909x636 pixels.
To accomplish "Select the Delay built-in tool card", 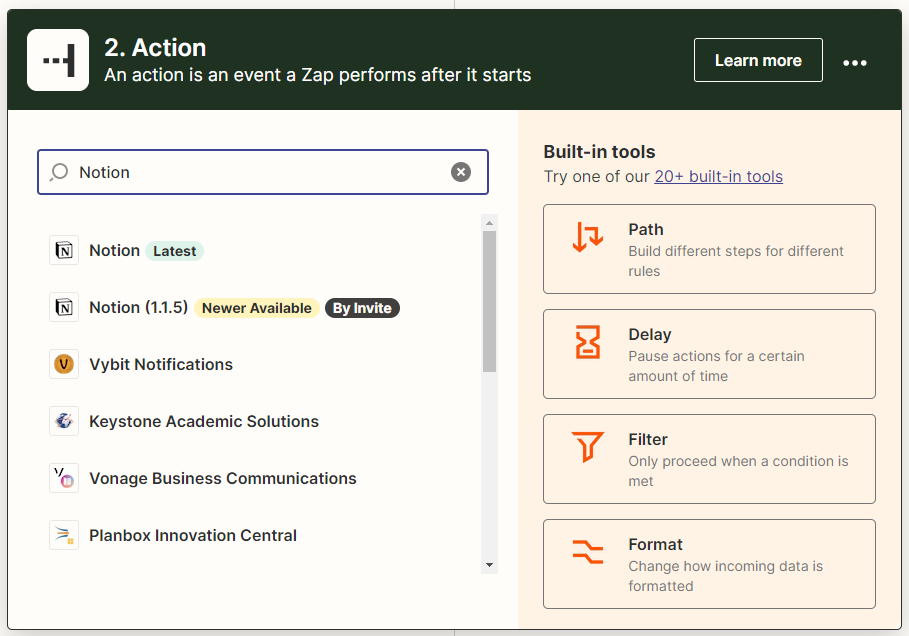I will point(709,354).
